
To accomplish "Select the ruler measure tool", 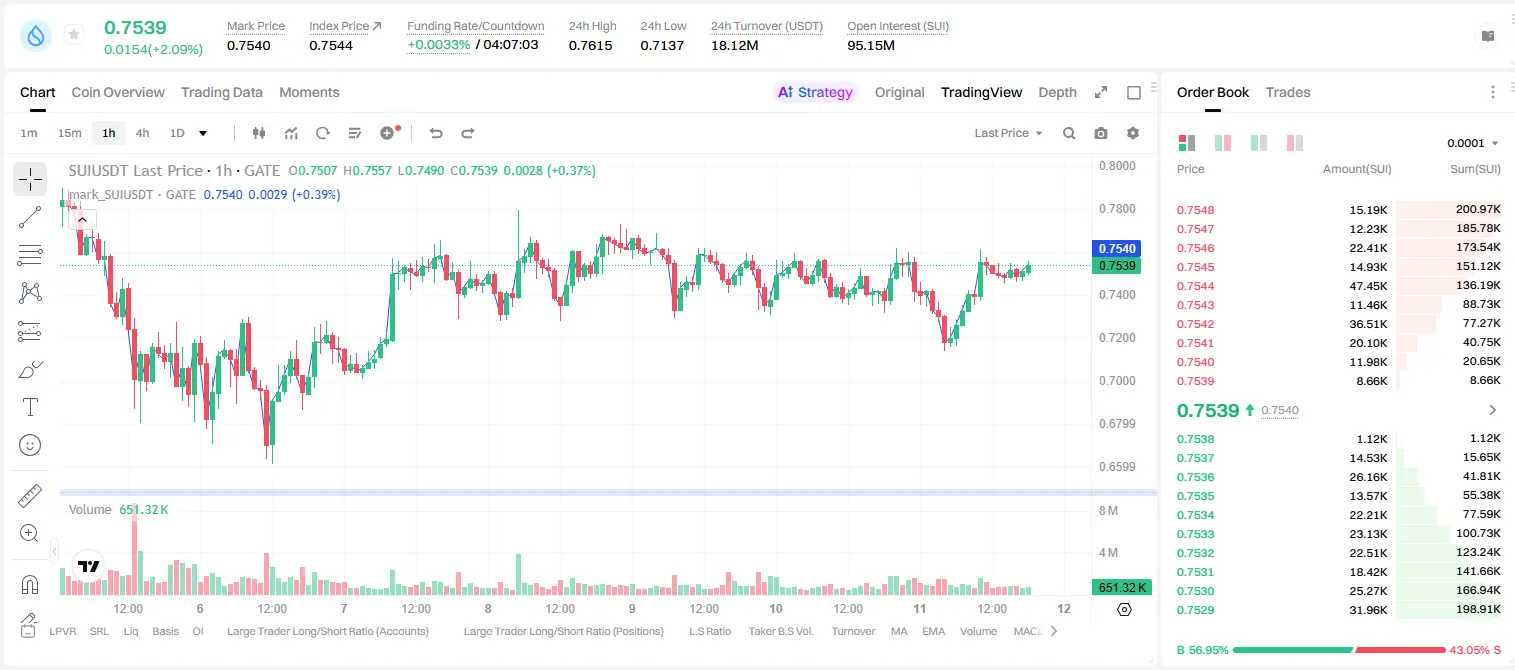I will [30, 496].
